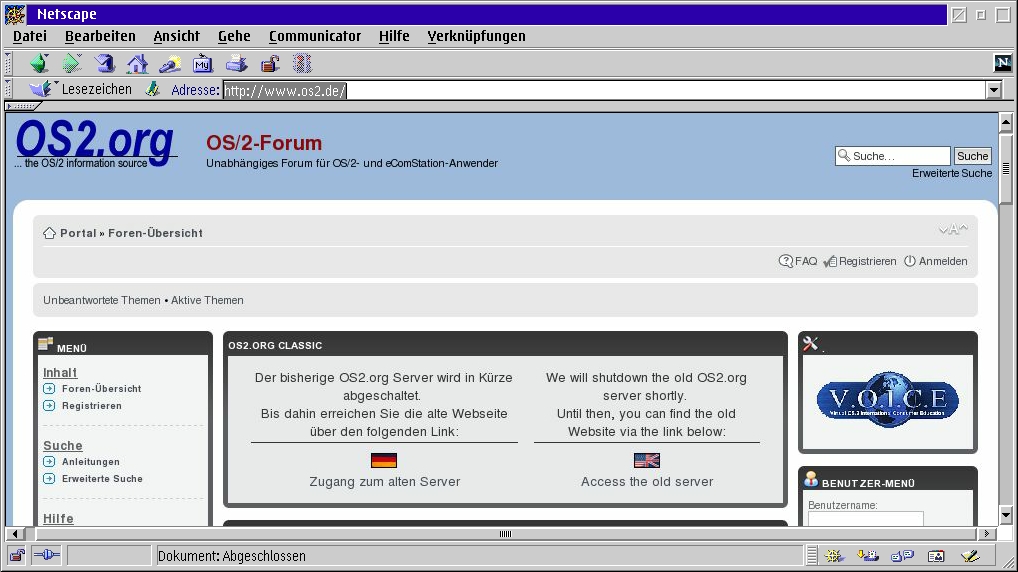This screenshot has width=1018, height=572.
Task: Open the Unbeantwortete Themen link
Action: click(102, 300)
